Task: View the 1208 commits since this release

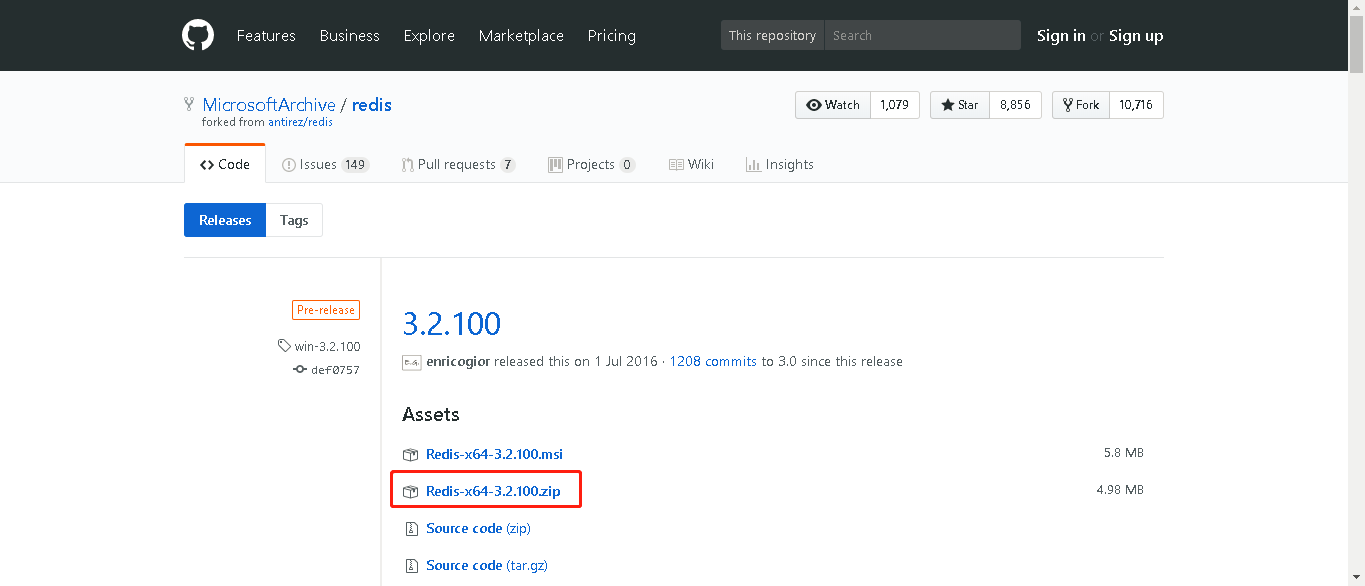Action: coord(713,362)
